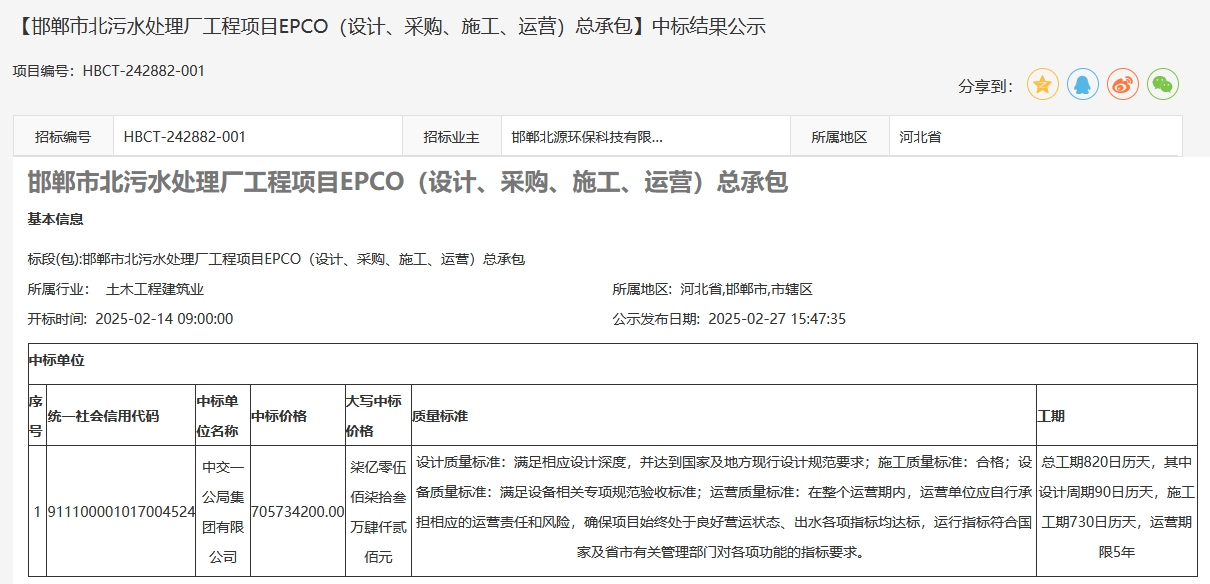Click the page title 中标结果公示
Viewport: 1210px width, 584px height.
point(392,27)
